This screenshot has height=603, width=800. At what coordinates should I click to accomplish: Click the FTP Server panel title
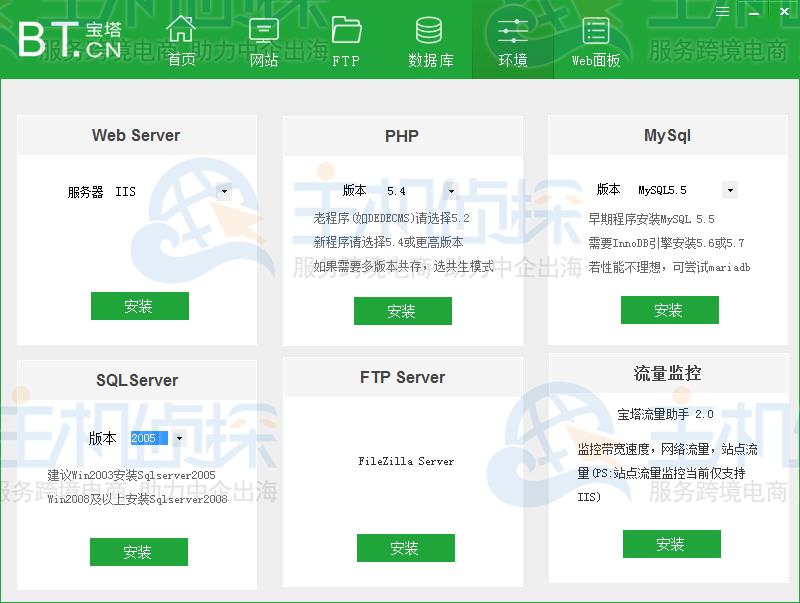(x=402, y=377)
